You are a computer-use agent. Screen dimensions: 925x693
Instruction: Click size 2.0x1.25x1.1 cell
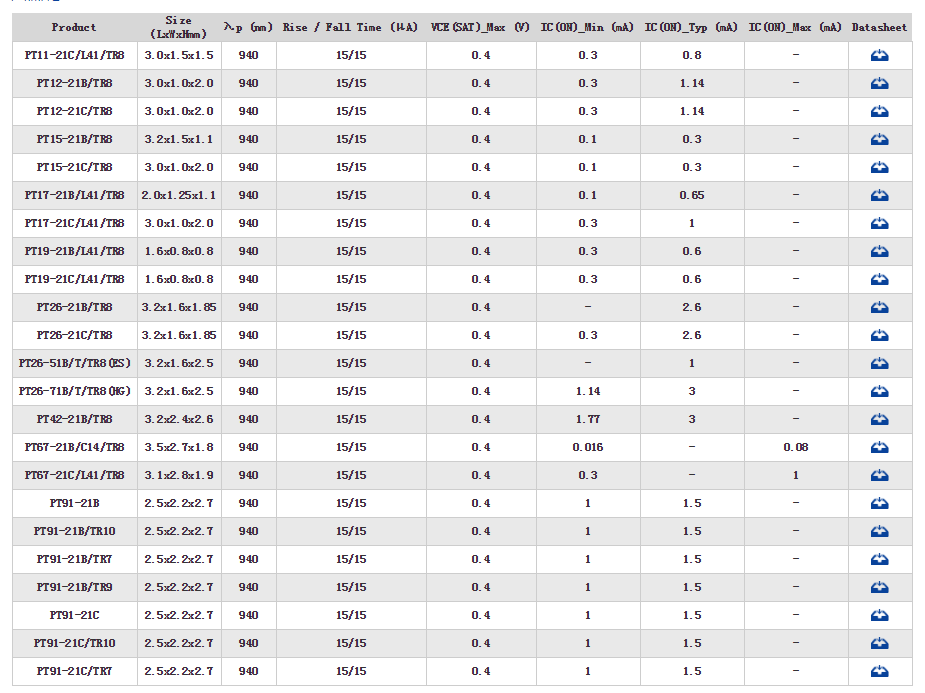click(179, 195)
